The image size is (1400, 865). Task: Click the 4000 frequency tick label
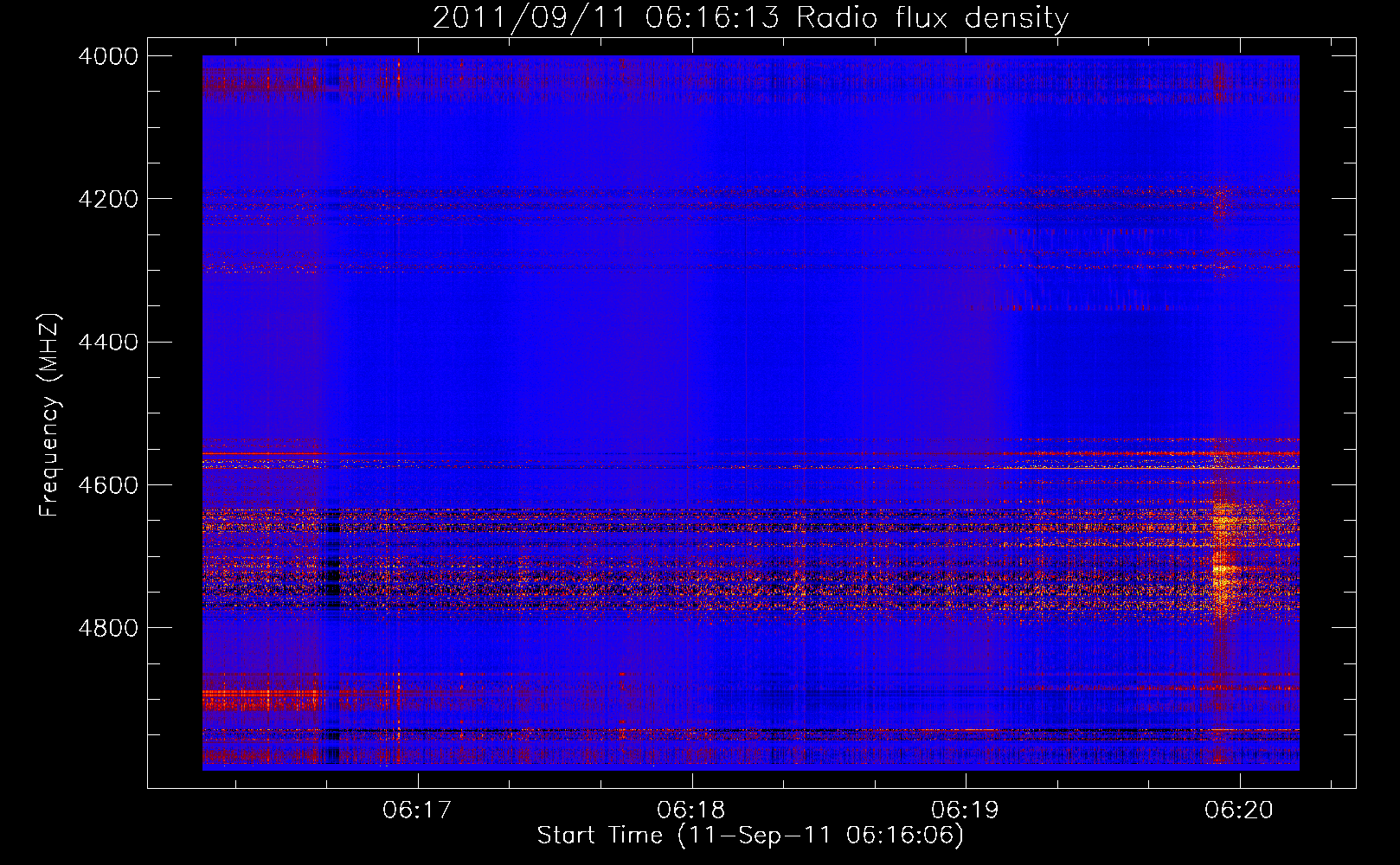pos(108,56)
